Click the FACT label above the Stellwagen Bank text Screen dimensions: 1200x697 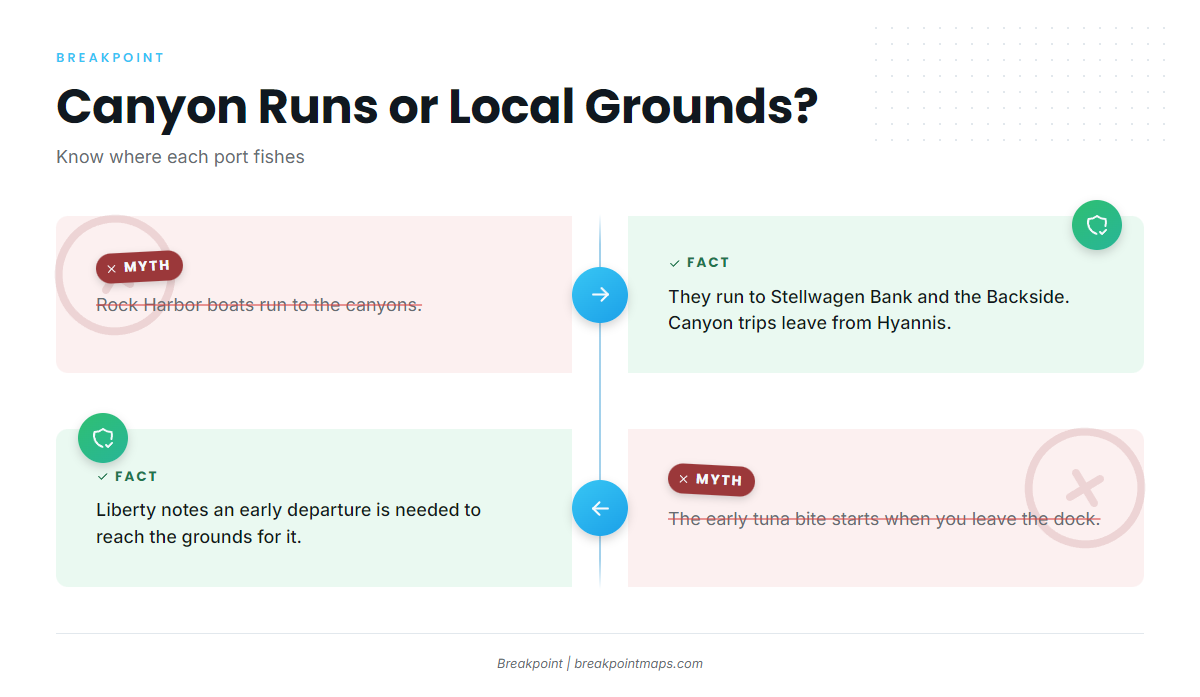click(x=699, y=263)
